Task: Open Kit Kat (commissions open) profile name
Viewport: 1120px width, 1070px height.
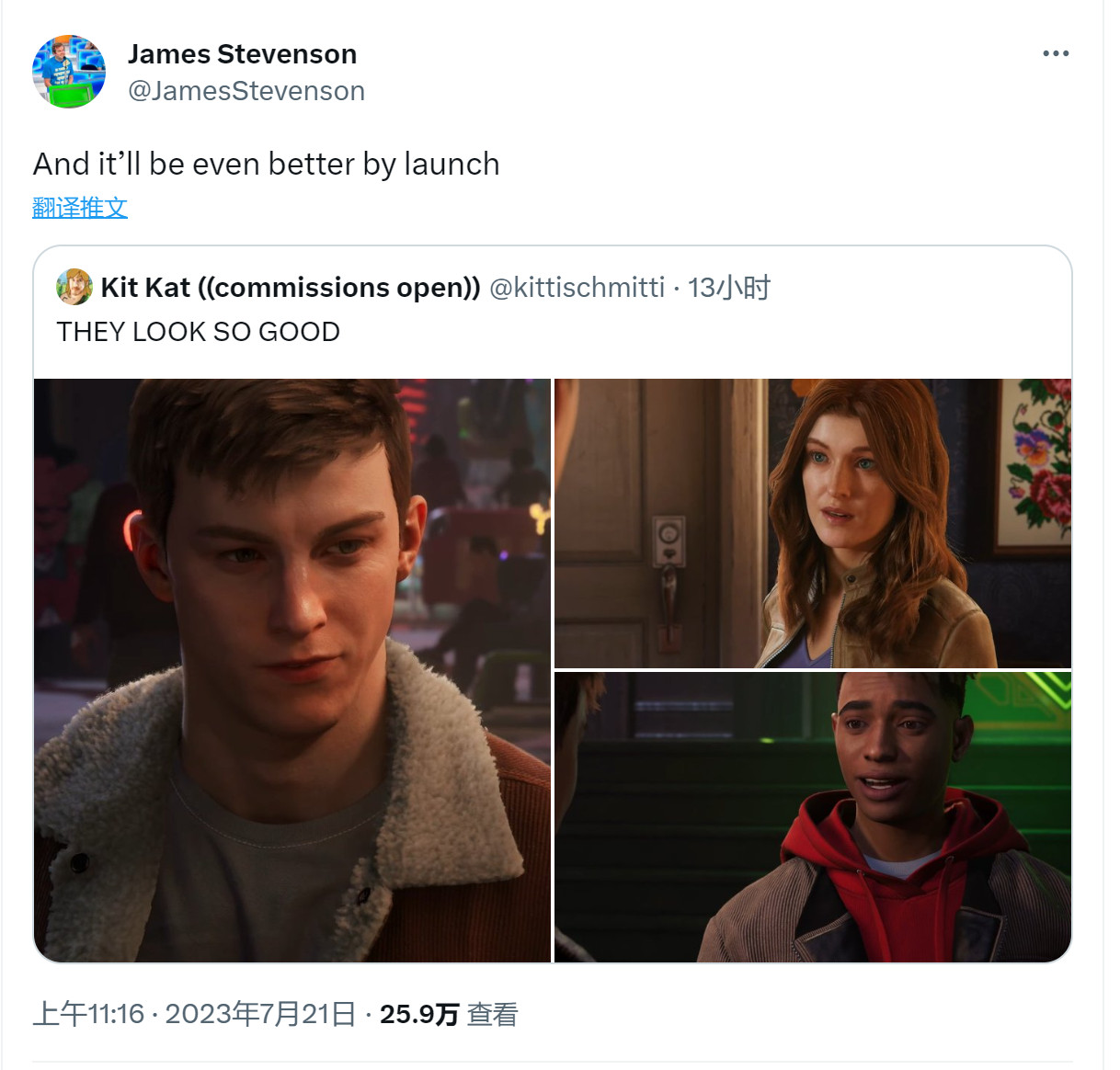Action: click(291, 288)
